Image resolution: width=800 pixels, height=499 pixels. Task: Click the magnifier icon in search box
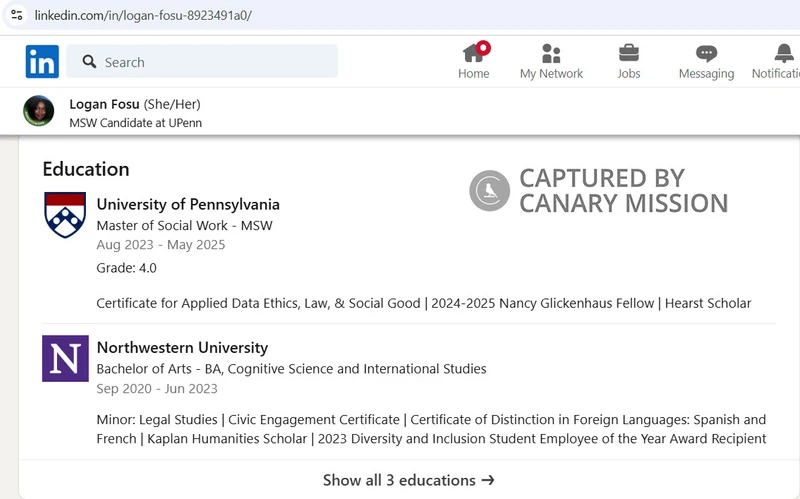click(89, 62)
